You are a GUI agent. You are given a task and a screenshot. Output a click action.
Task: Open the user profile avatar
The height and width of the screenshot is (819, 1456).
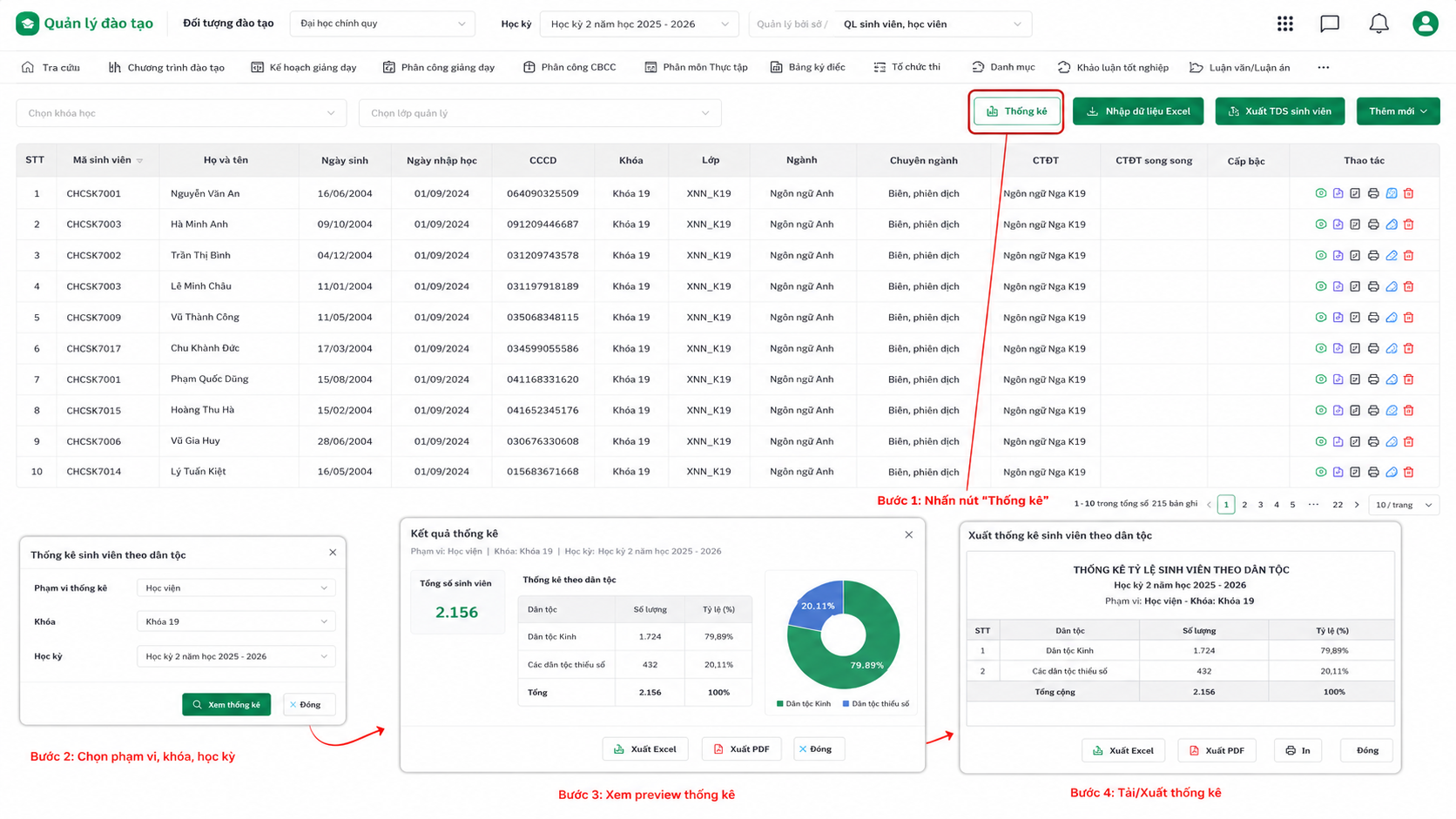tap(1425, 24)
